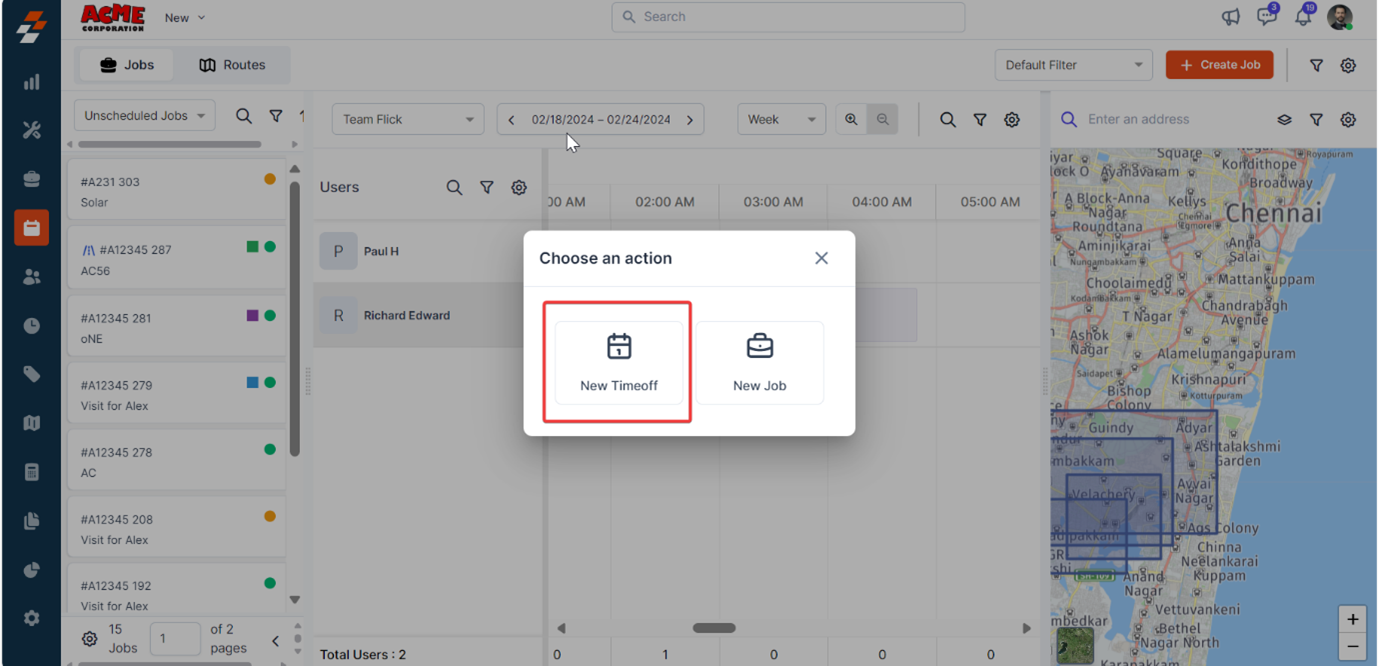
Task: Open the scheduler calendar sidebar icon
Action: (31, 228)
